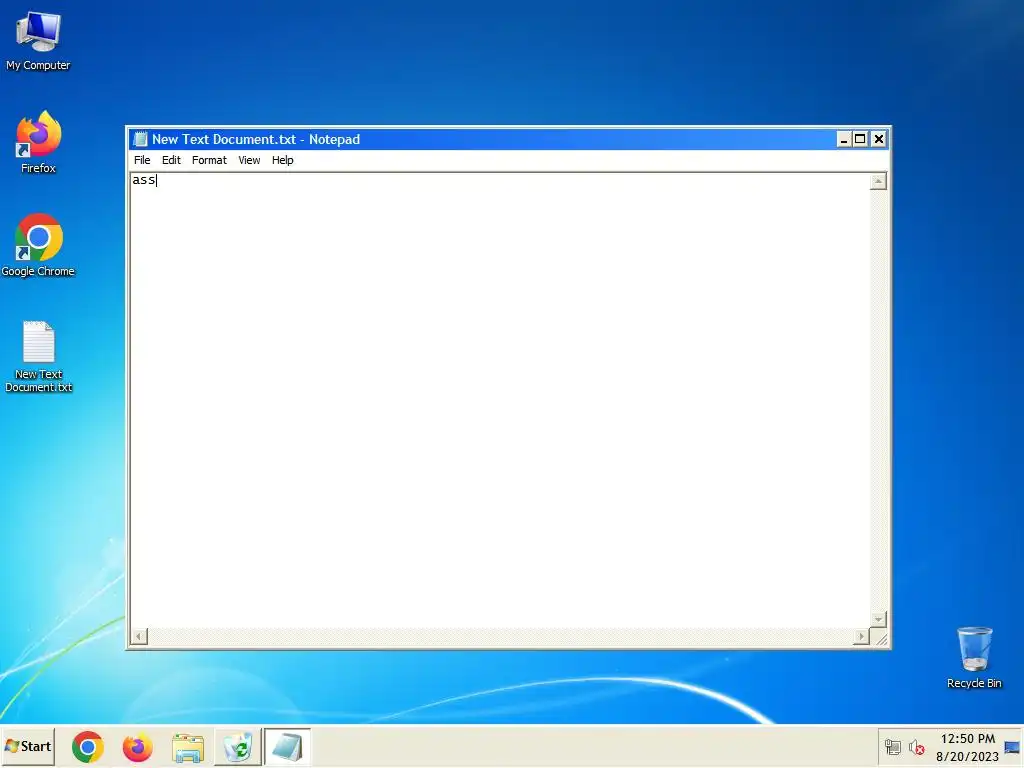1024x768 pixels.
Task: Click the muted volume tray icon
Action: (916, 747)
